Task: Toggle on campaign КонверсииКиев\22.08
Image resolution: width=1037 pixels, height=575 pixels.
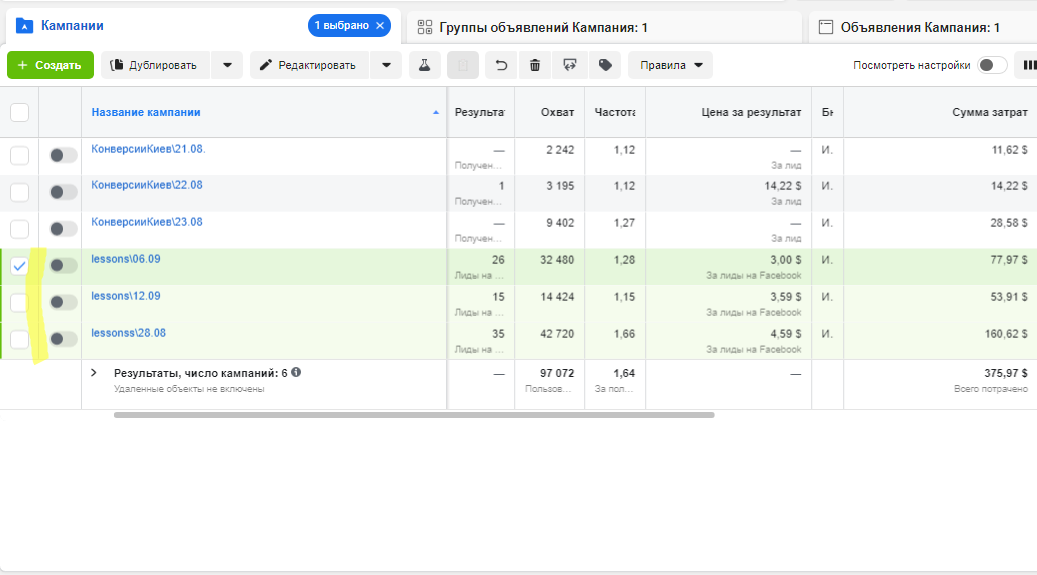Action: 63,192
